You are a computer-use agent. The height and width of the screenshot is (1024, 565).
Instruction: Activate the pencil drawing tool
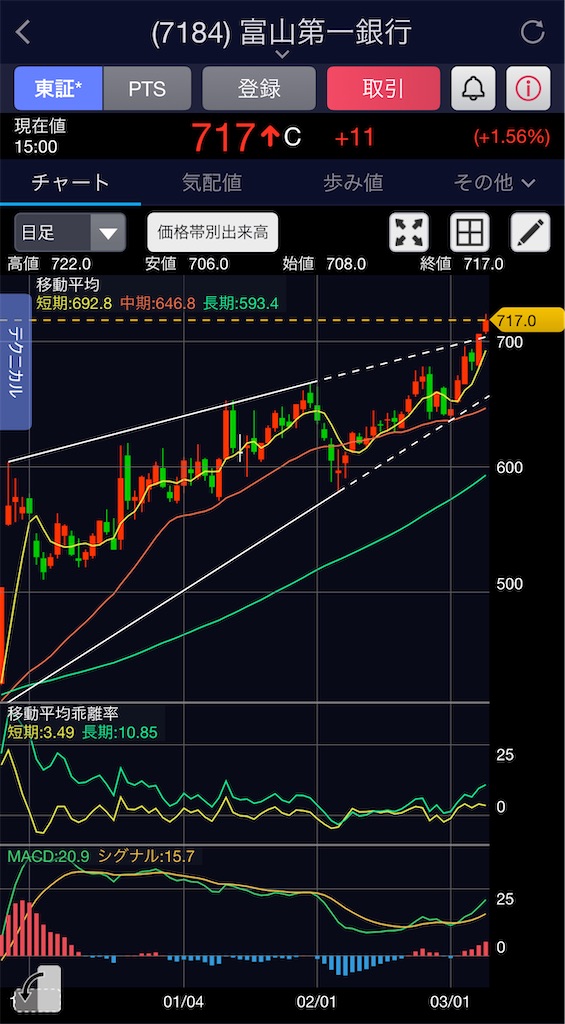click(x=530, y=232)
